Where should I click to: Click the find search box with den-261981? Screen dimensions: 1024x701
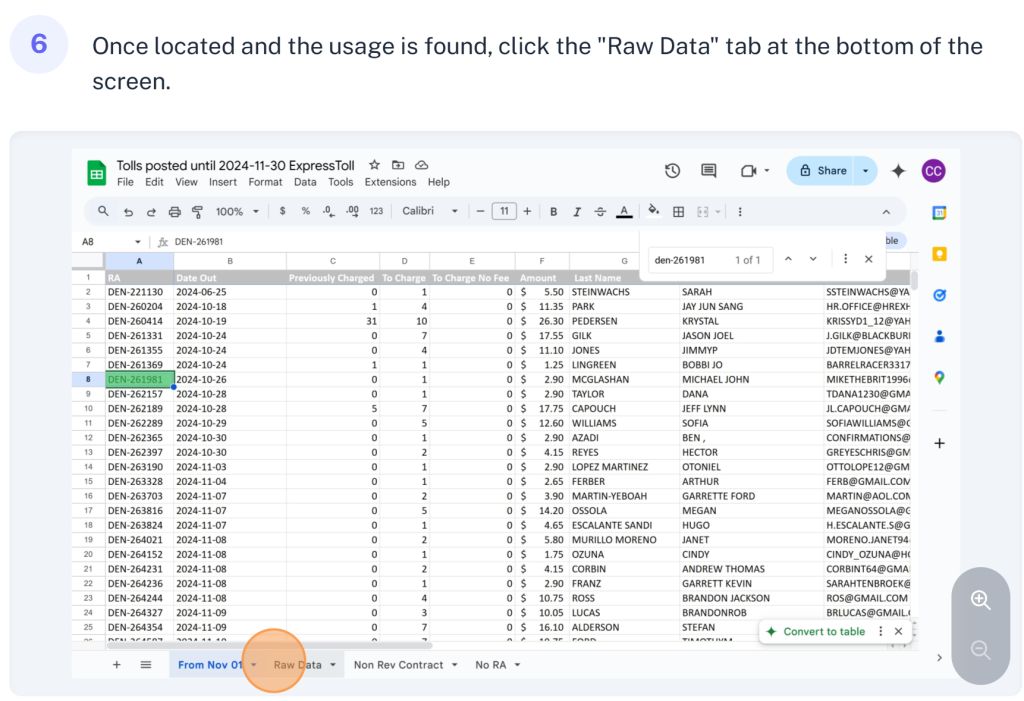click(x=692, y=260)
